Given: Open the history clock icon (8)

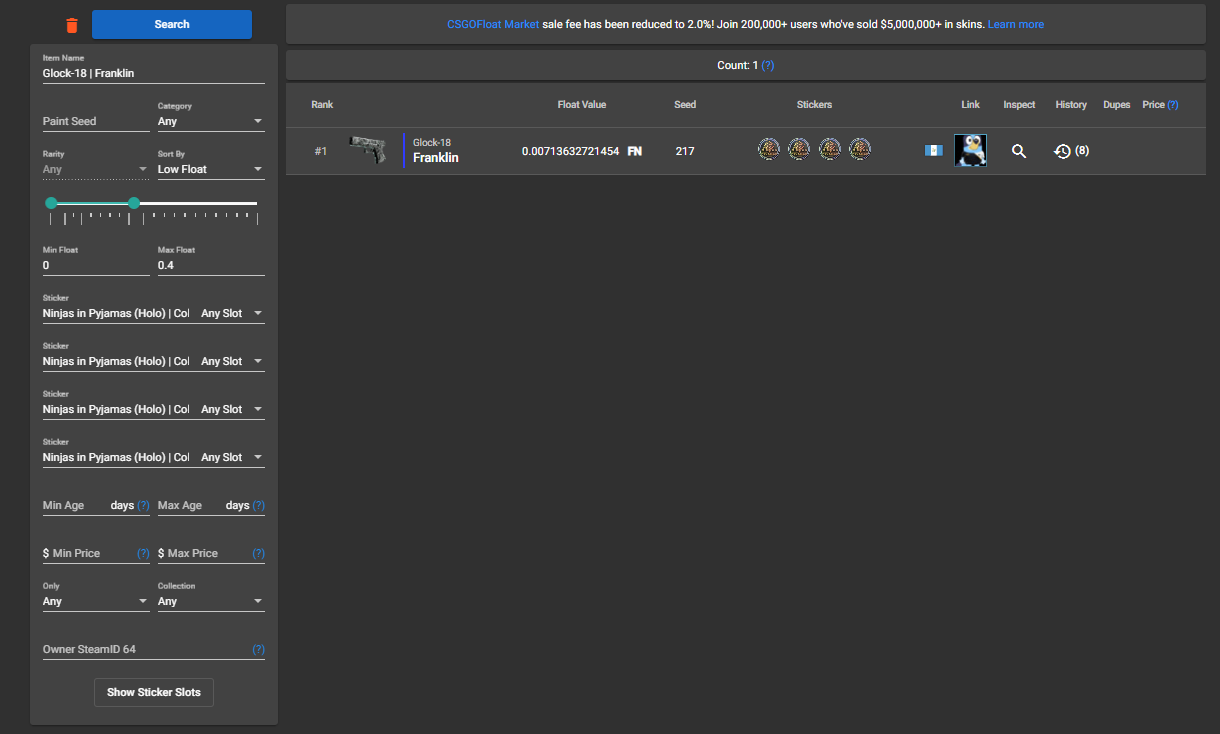Looking at the screenshot, I should click(1062, 151).
